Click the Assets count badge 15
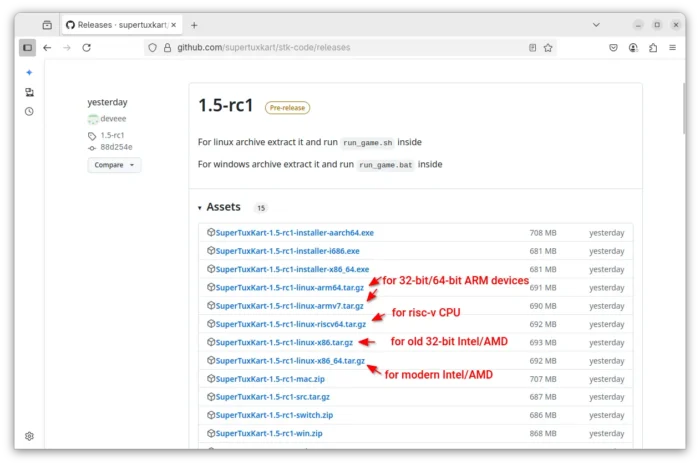The width and height of the screenshot is (700, 465). pos(261,208)
